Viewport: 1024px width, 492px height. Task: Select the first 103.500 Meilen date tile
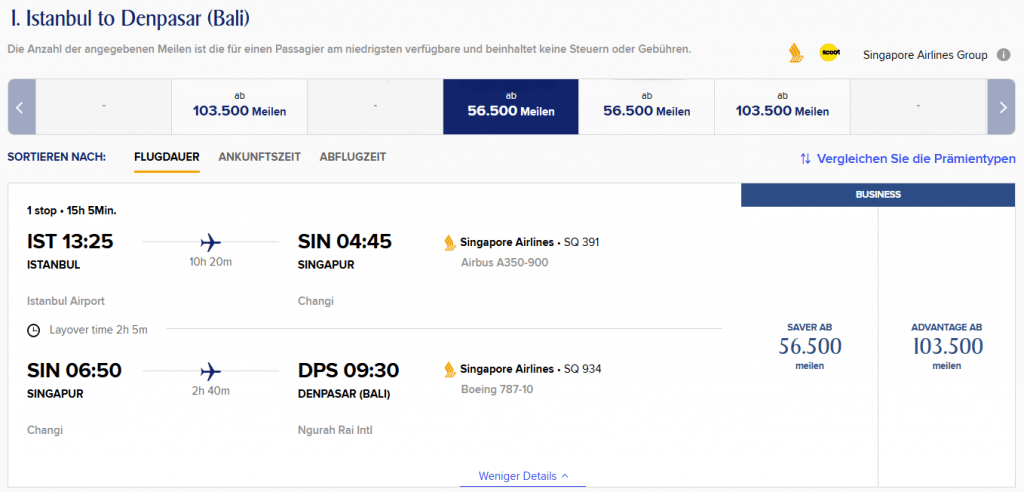coord(239,106)
